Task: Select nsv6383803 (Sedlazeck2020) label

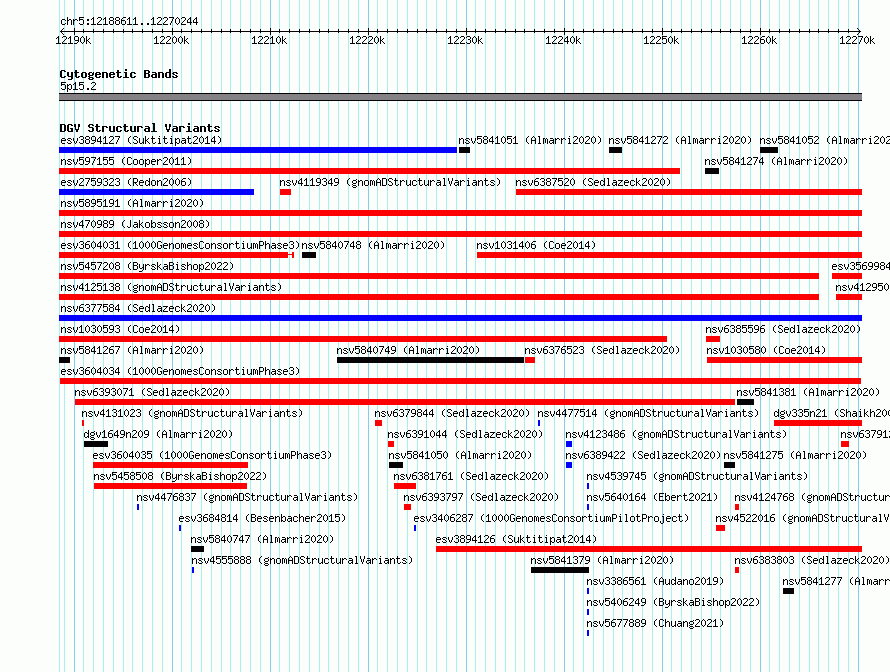Action: tap(812, 560)
